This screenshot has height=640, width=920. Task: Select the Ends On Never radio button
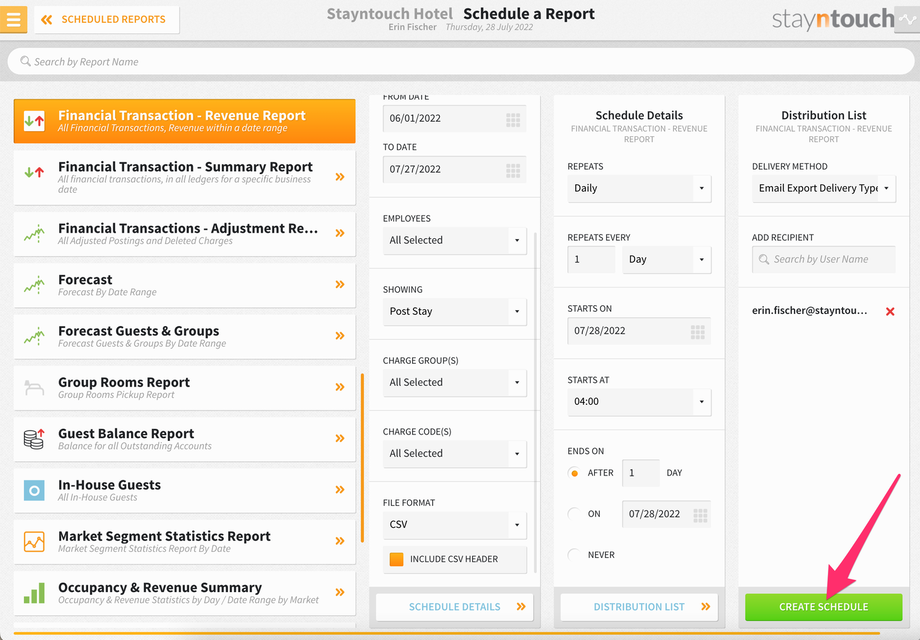pyautogui.click(x=574, y=554)
